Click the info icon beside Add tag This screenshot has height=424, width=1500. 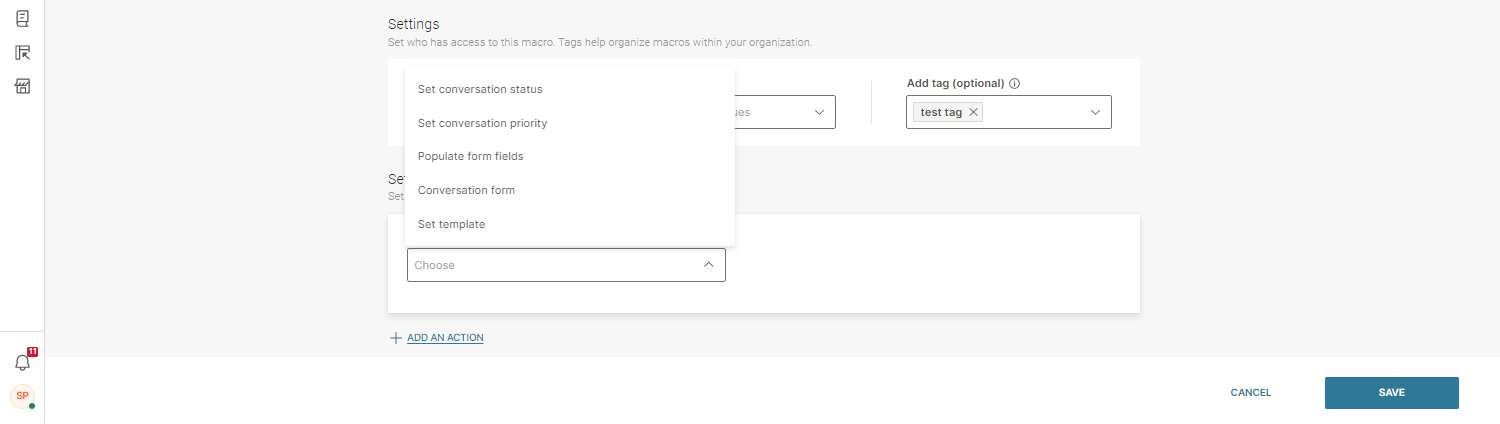point(1015,84)
